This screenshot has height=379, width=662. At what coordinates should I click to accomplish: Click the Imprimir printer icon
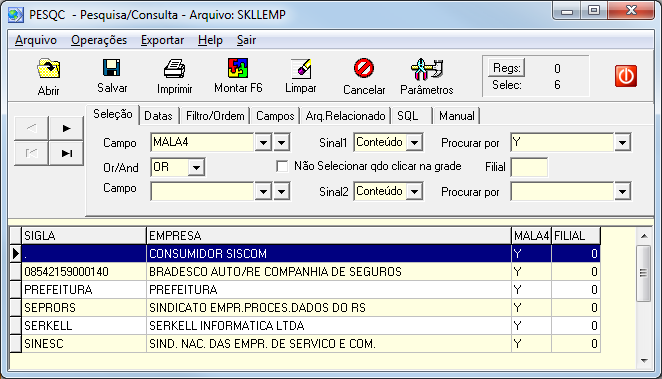174,69
